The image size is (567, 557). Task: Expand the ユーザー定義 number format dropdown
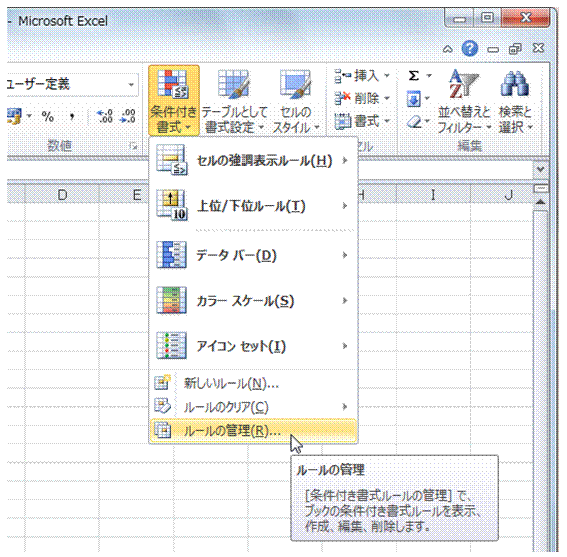pos(131,85)
